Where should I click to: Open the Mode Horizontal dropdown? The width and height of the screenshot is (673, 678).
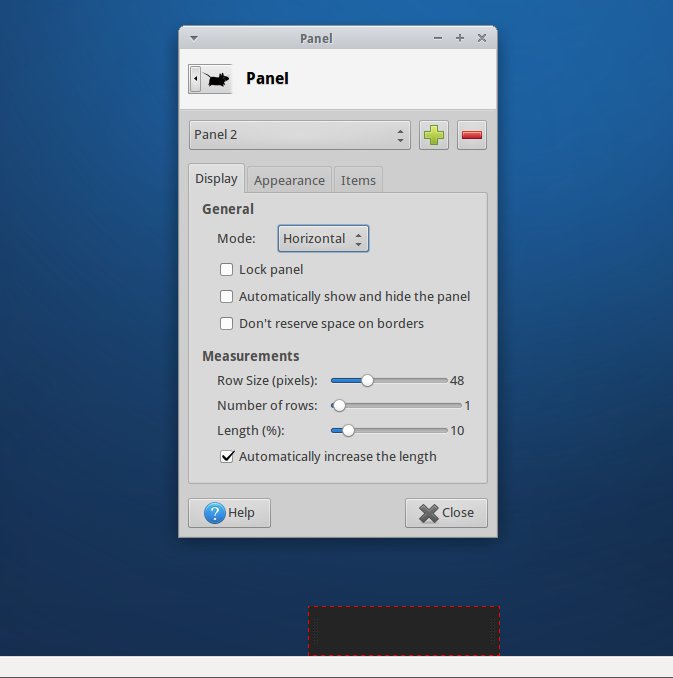coord(323,238)
